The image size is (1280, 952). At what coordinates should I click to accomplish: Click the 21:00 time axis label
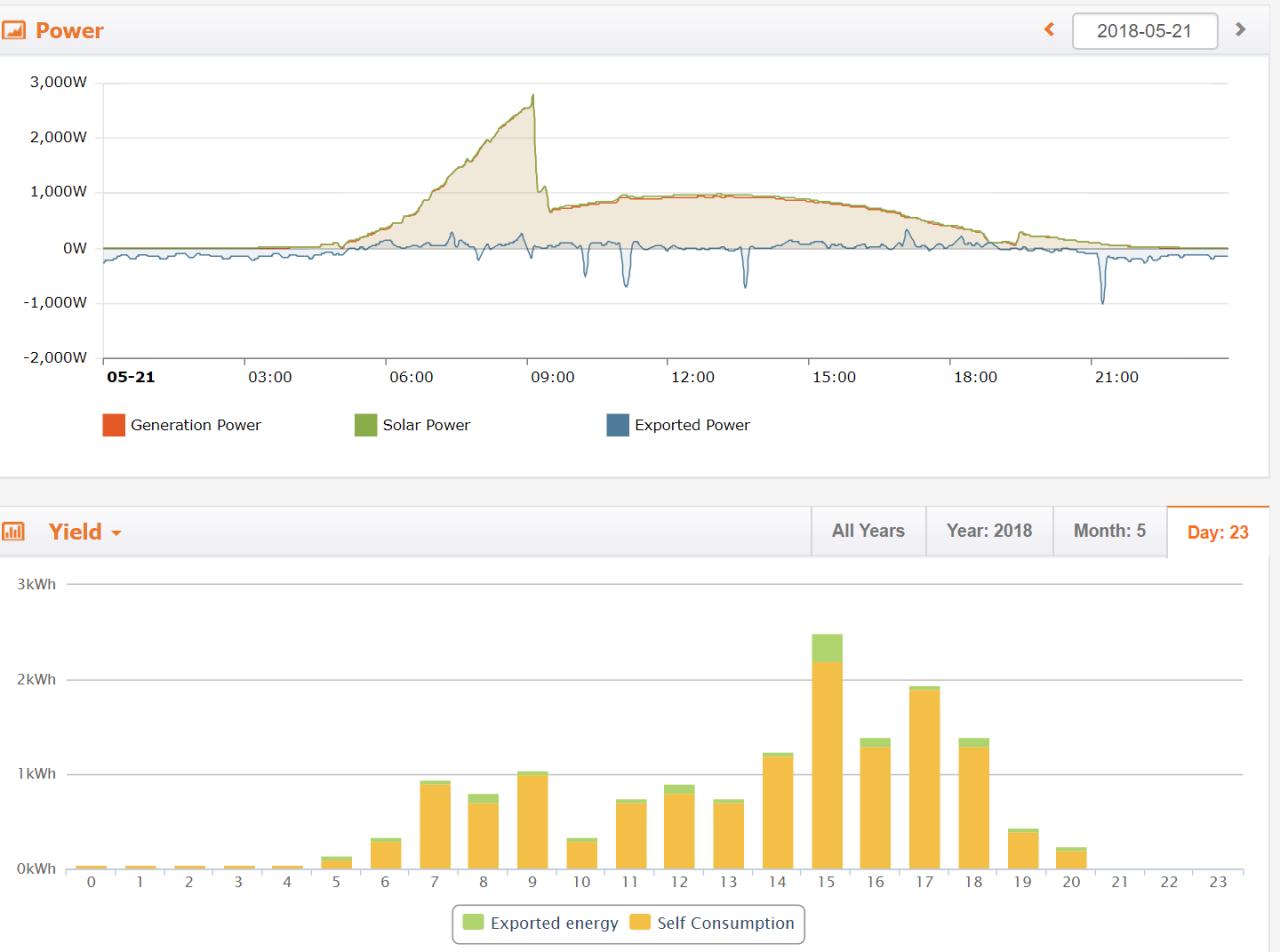pos(1116,377)
